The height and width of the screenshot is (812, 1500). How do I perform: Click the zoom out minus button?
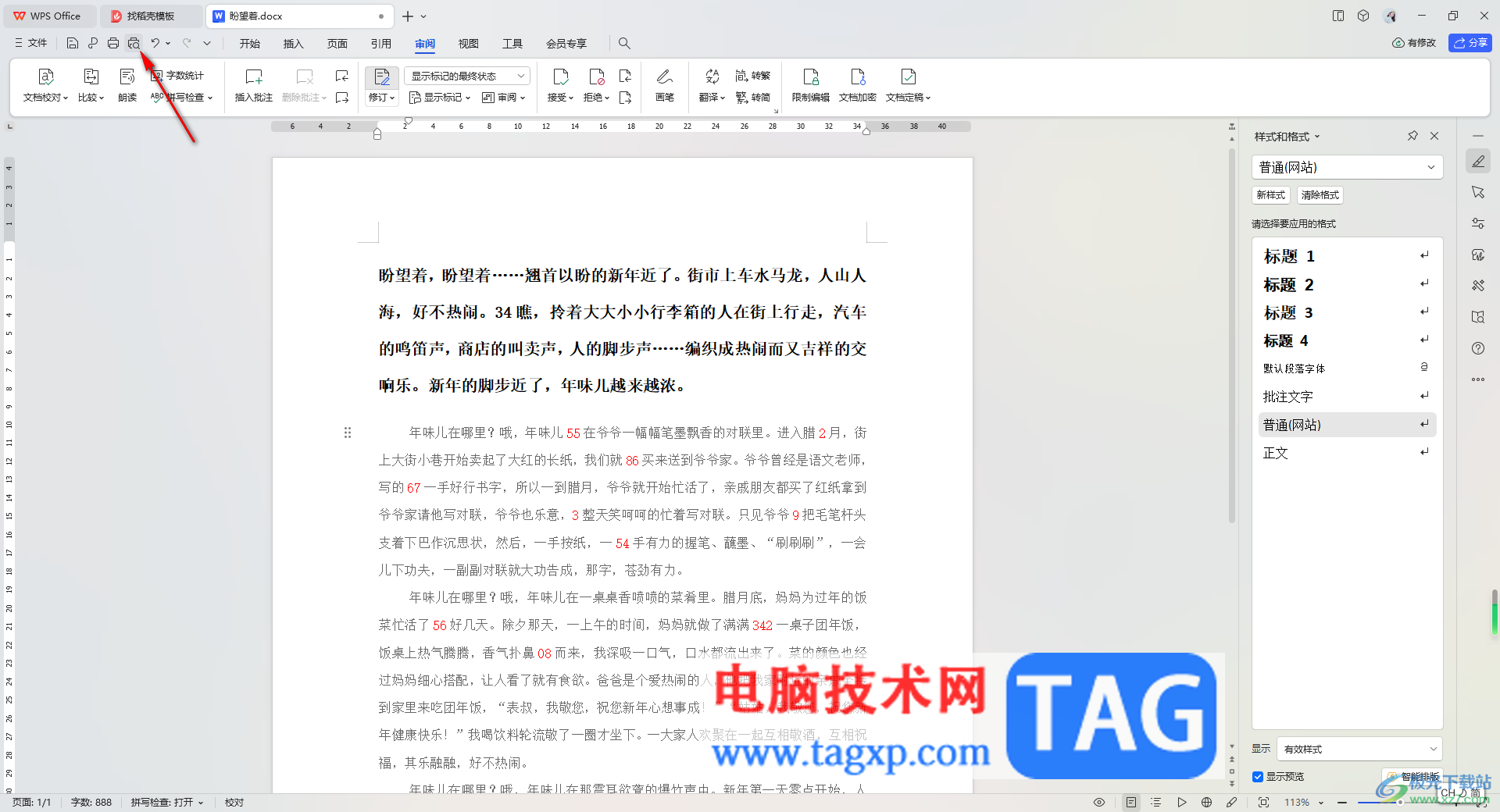click(1342, 802)
